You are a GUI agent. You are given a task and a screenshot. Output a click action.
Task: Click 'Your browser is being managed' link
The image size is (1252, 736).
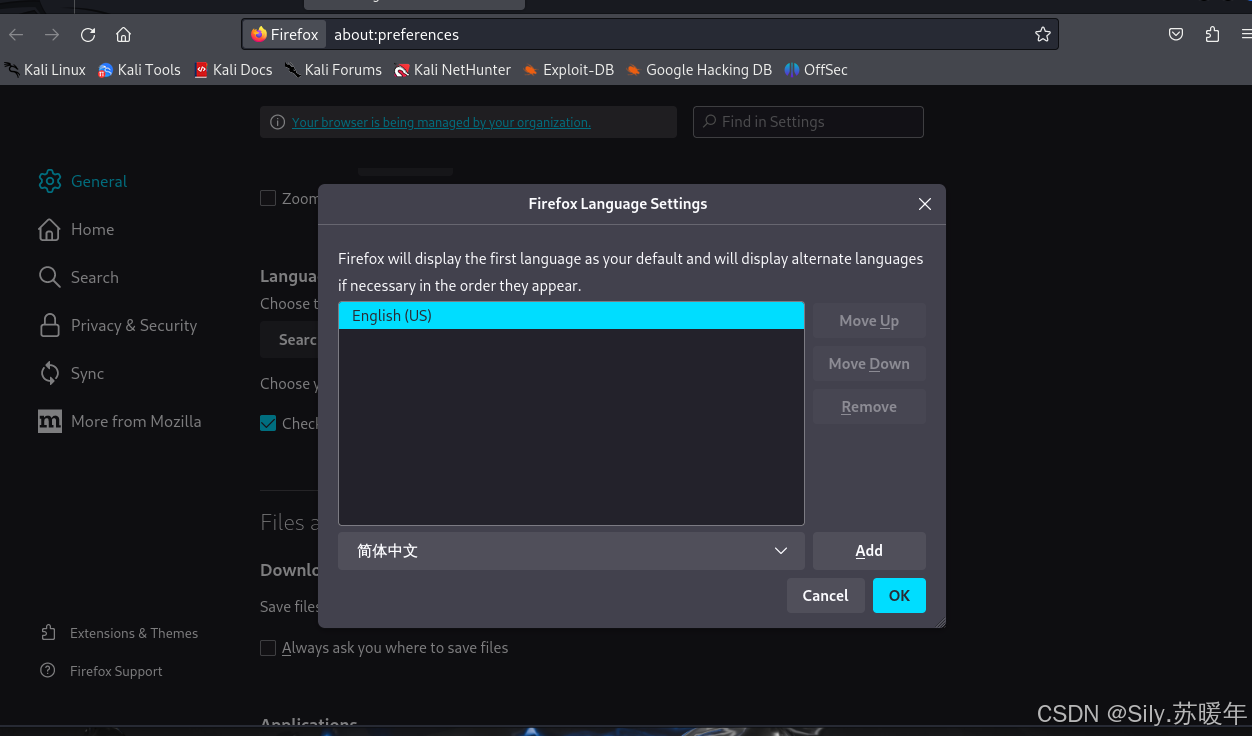click(x=441, y=122)
